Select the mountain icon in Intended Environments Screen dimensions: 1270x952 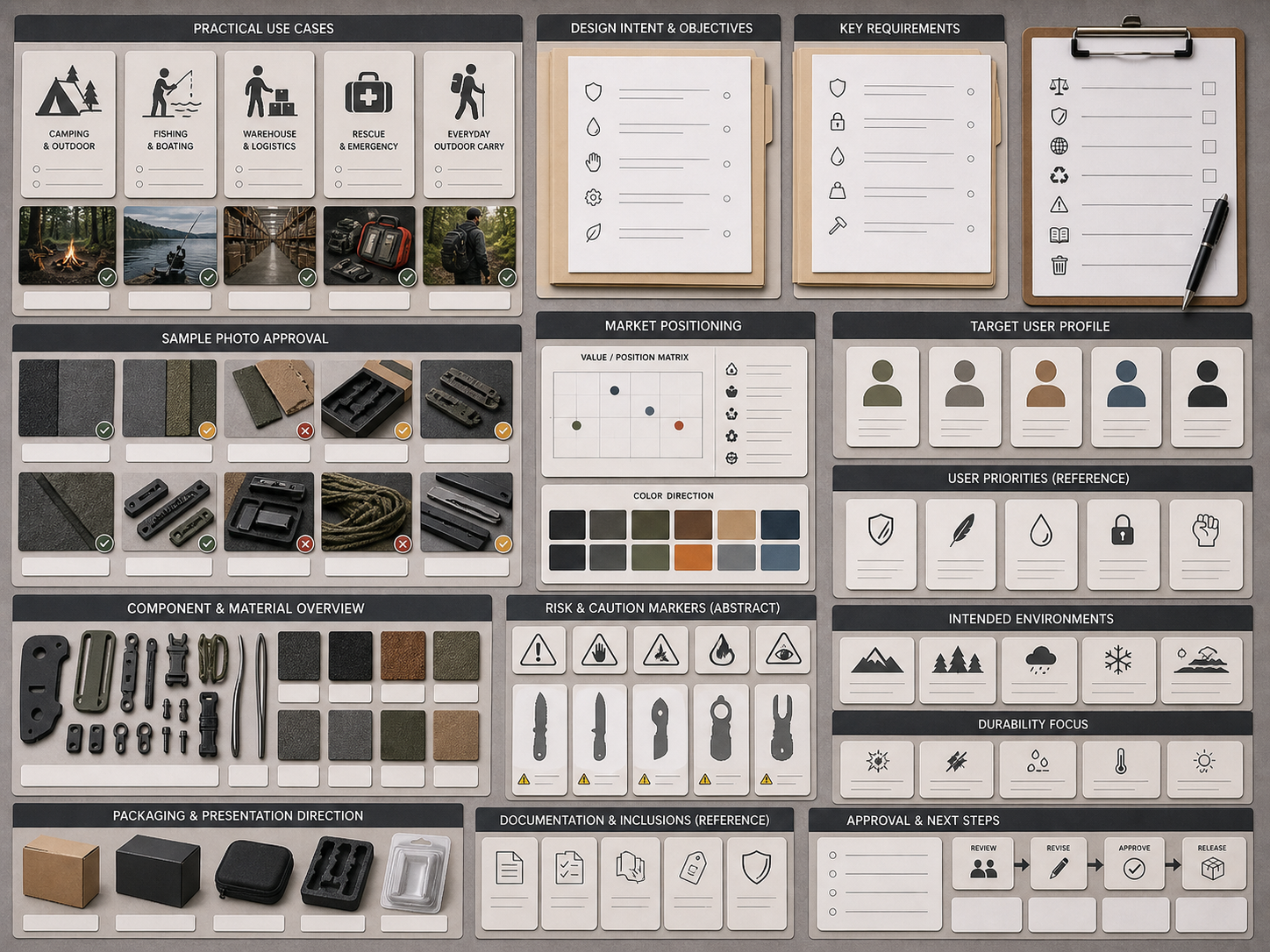click(x=877, y=660)
